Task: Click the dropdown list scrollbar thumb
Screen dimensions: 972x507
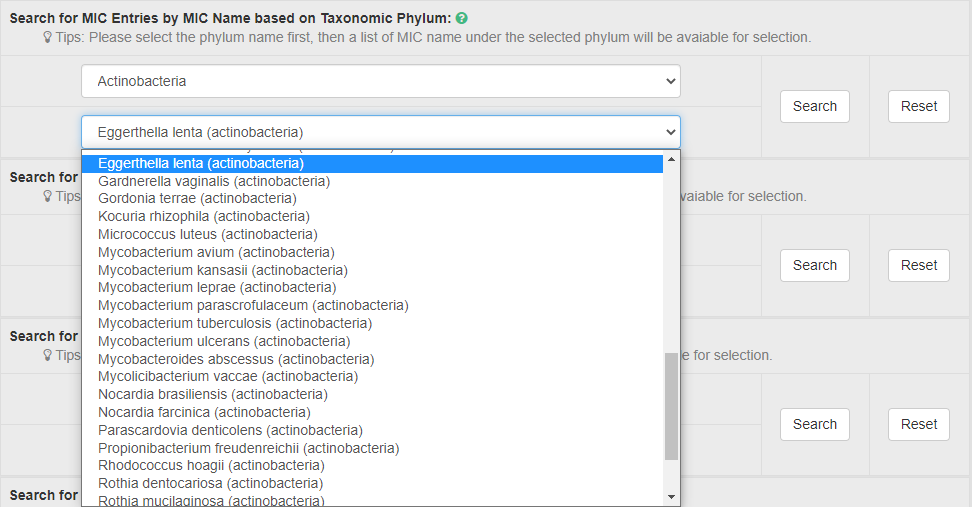Action: [x=671, y=405]
